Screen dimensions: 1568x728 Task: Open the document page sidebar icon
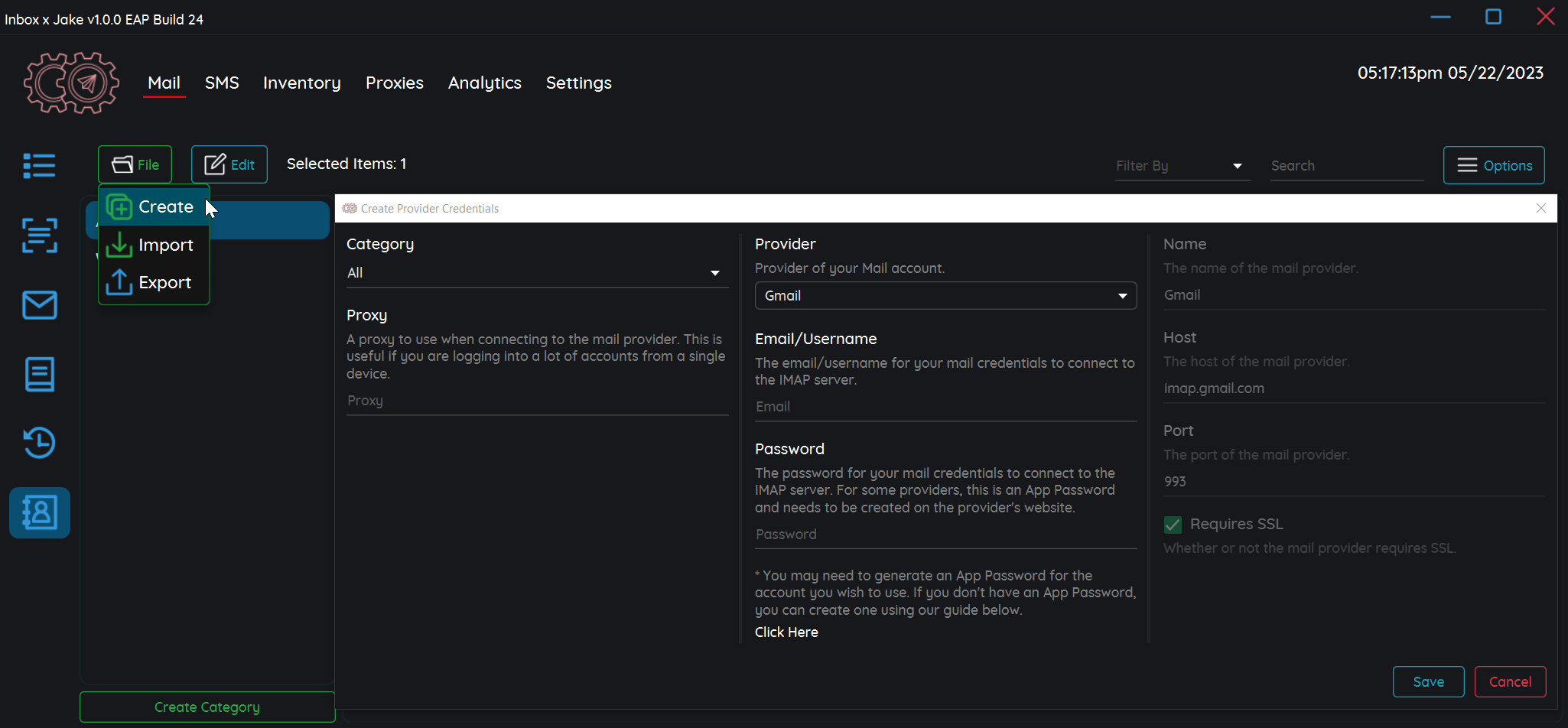point(39,374)
